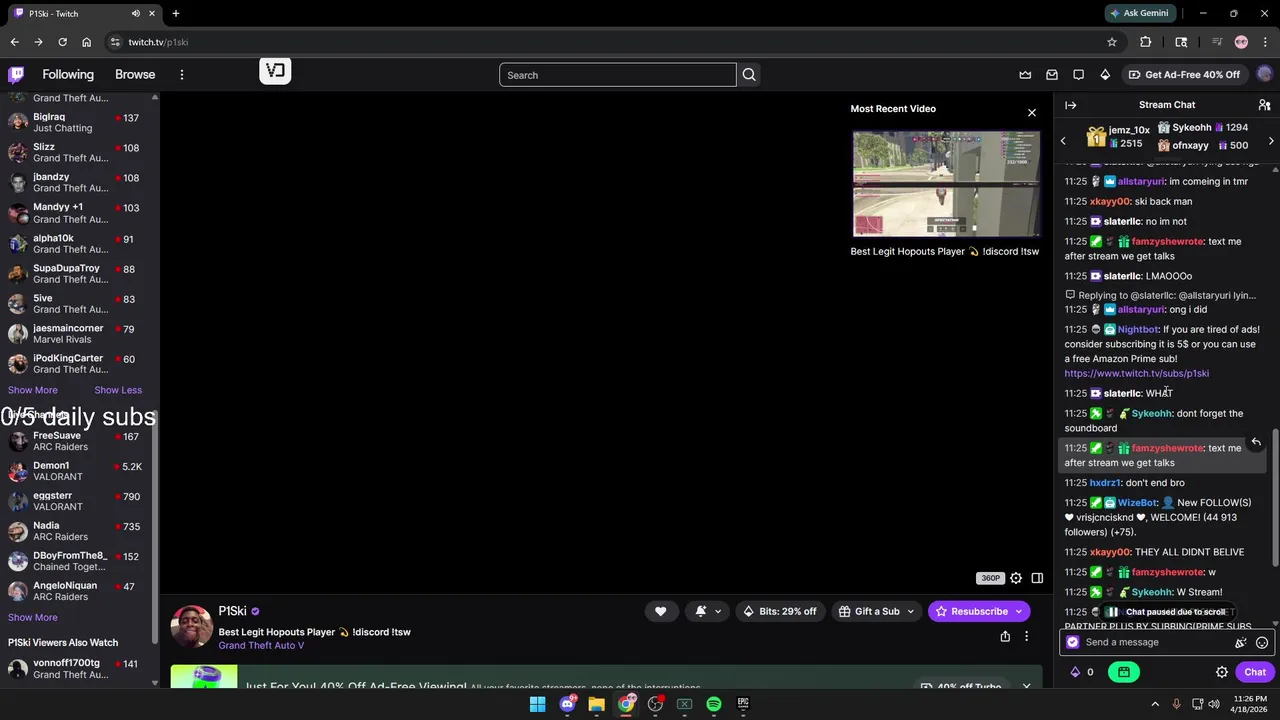1280x720 pixels.
Task: Focus the Twitch search field
Action: click(x=618, y=75)
